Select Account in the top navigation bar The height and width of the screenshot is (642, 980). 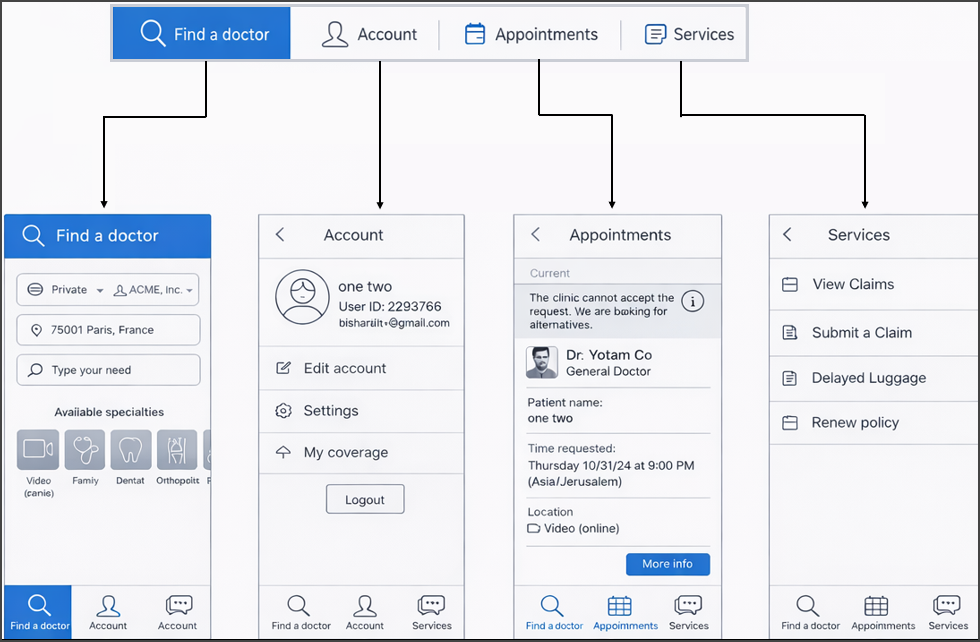[369, 34]
